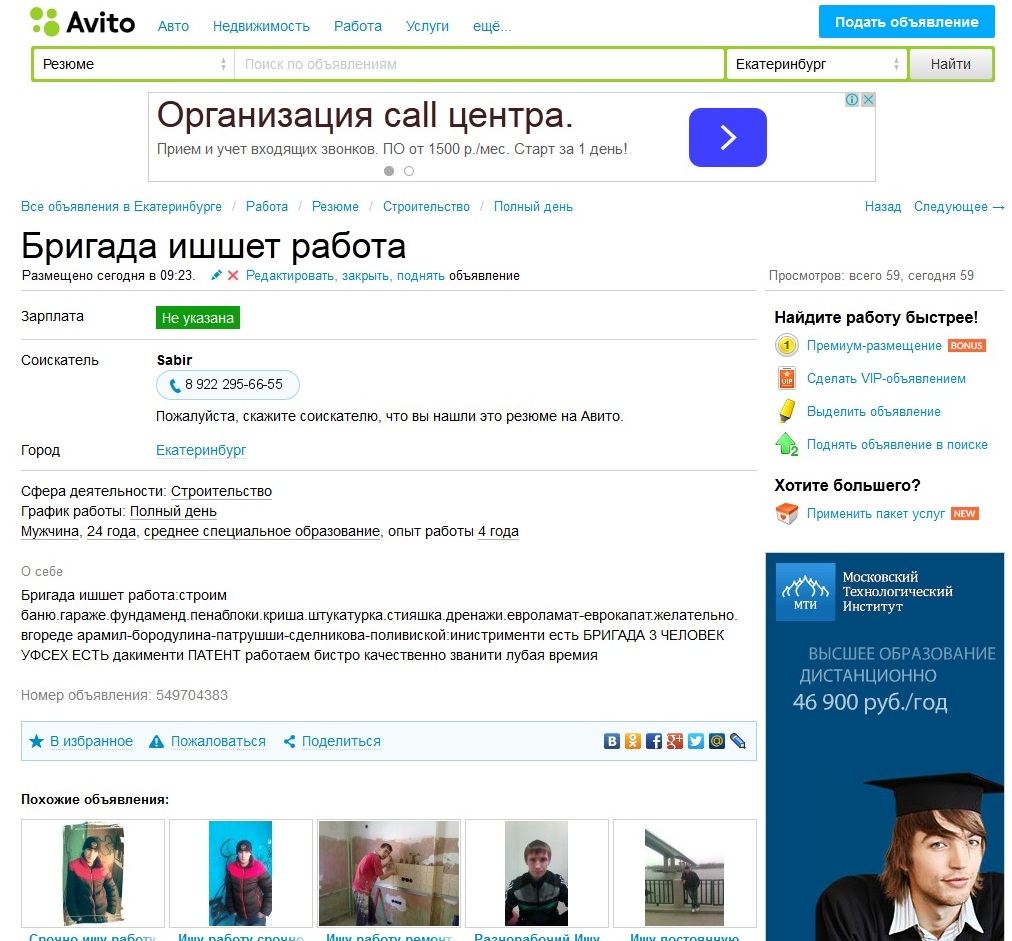The width and height of the screenshot is (1012, 941).
Task: Click Пожаловаться link
Action: (x=218, y=741)
